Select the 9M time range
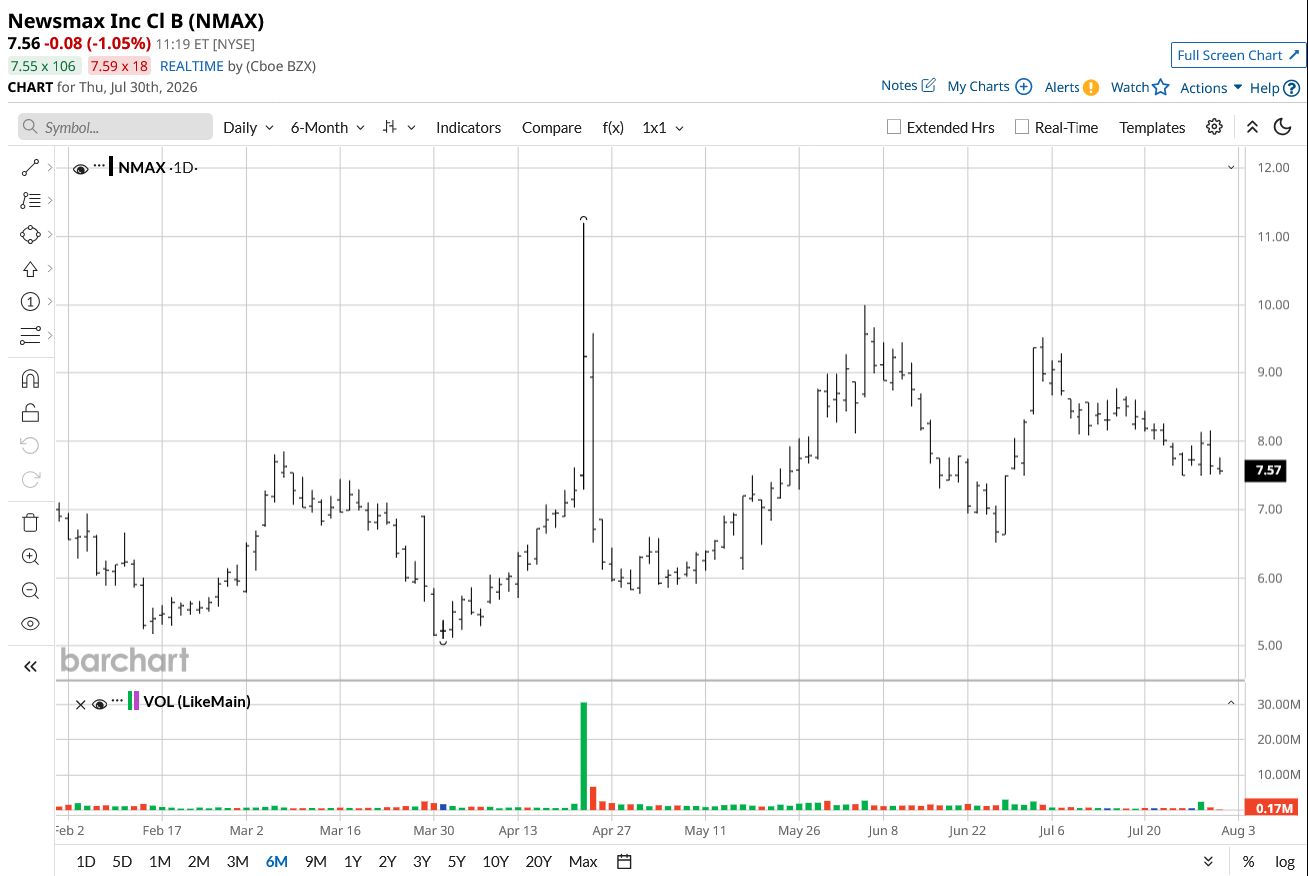Viewport: 1308px width, 876px height. tap(315, 861)
